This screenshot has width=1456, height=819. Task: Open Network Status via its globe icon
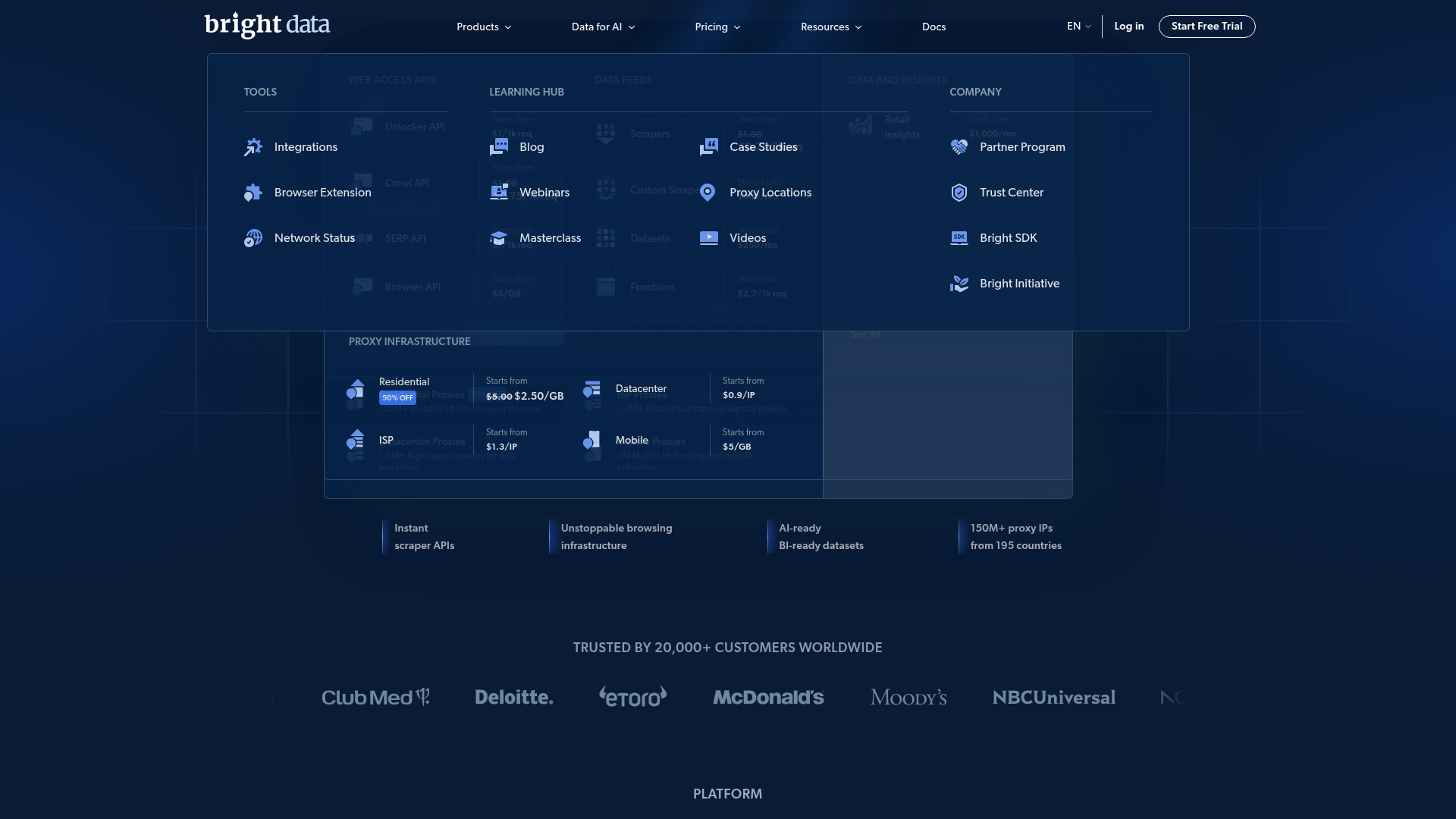pyautogui.click(x=254, y=237)
